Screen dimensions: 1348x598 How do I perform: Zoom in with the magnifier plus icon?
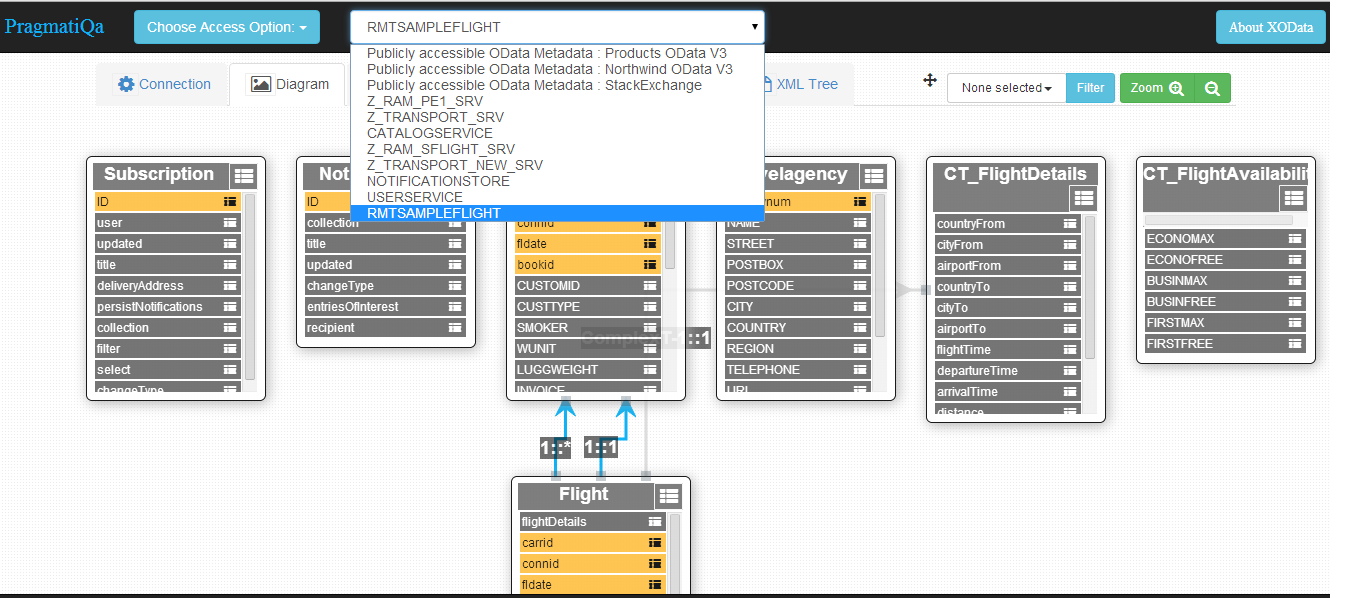(x=1176, y=88)
